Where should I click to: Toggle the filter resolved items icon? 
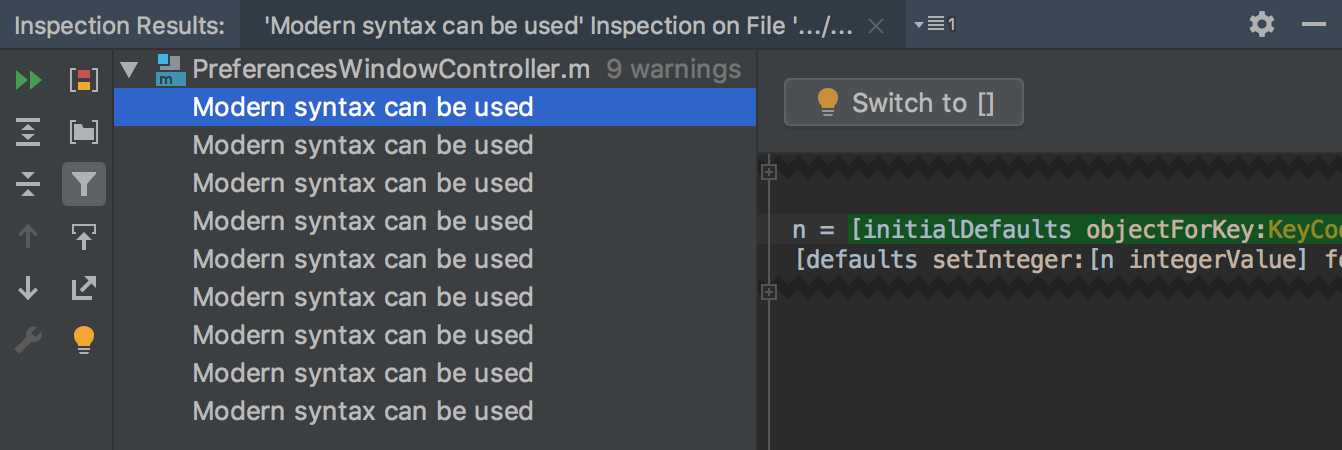coord(84,184)
